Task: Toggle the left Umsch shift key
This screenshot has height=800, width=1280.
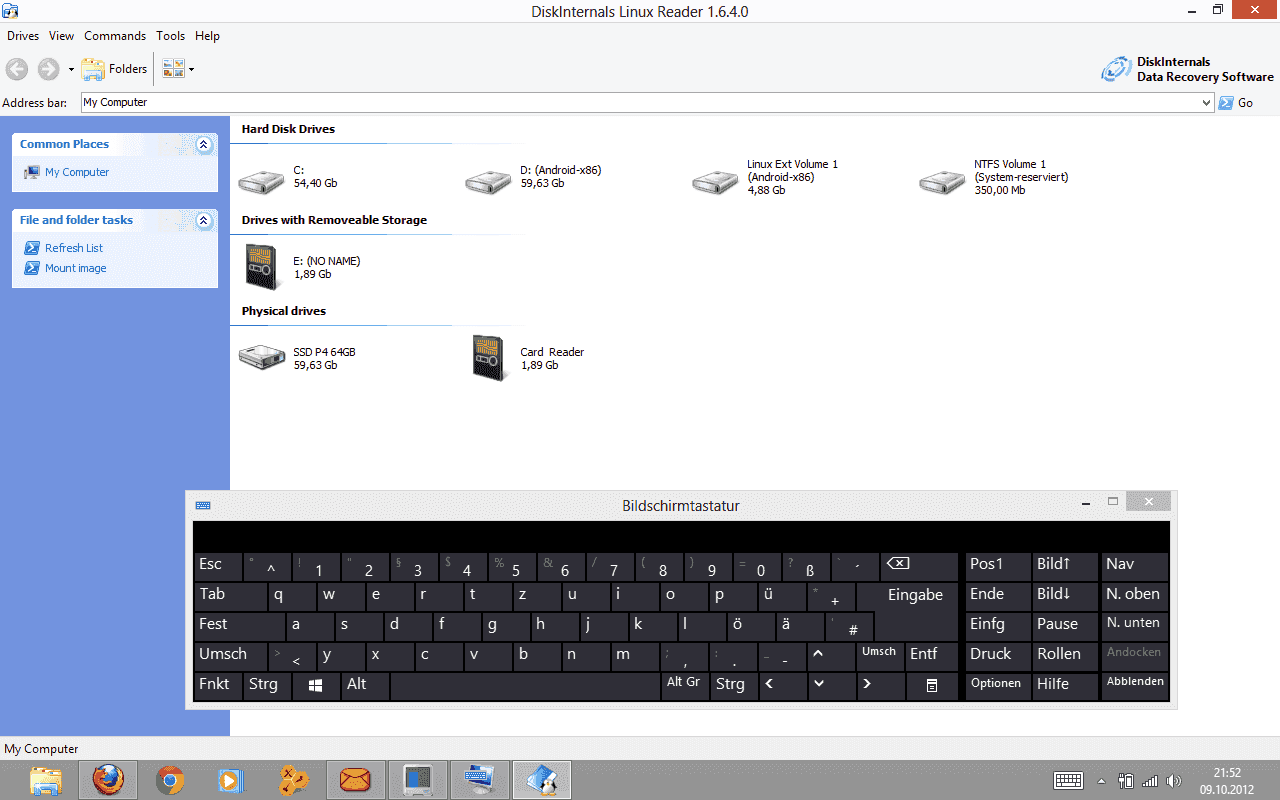Action: pyautogui.click(x=230, y=656)
